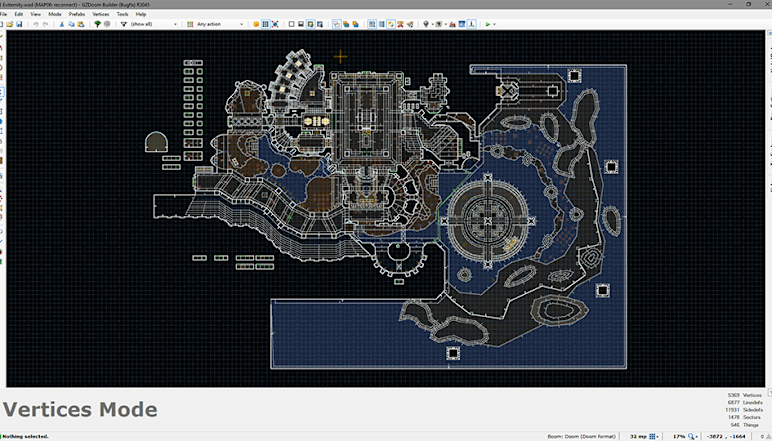Click the '546 Things' statistics row
Screen dimensions: 772x441
point(745,424)
